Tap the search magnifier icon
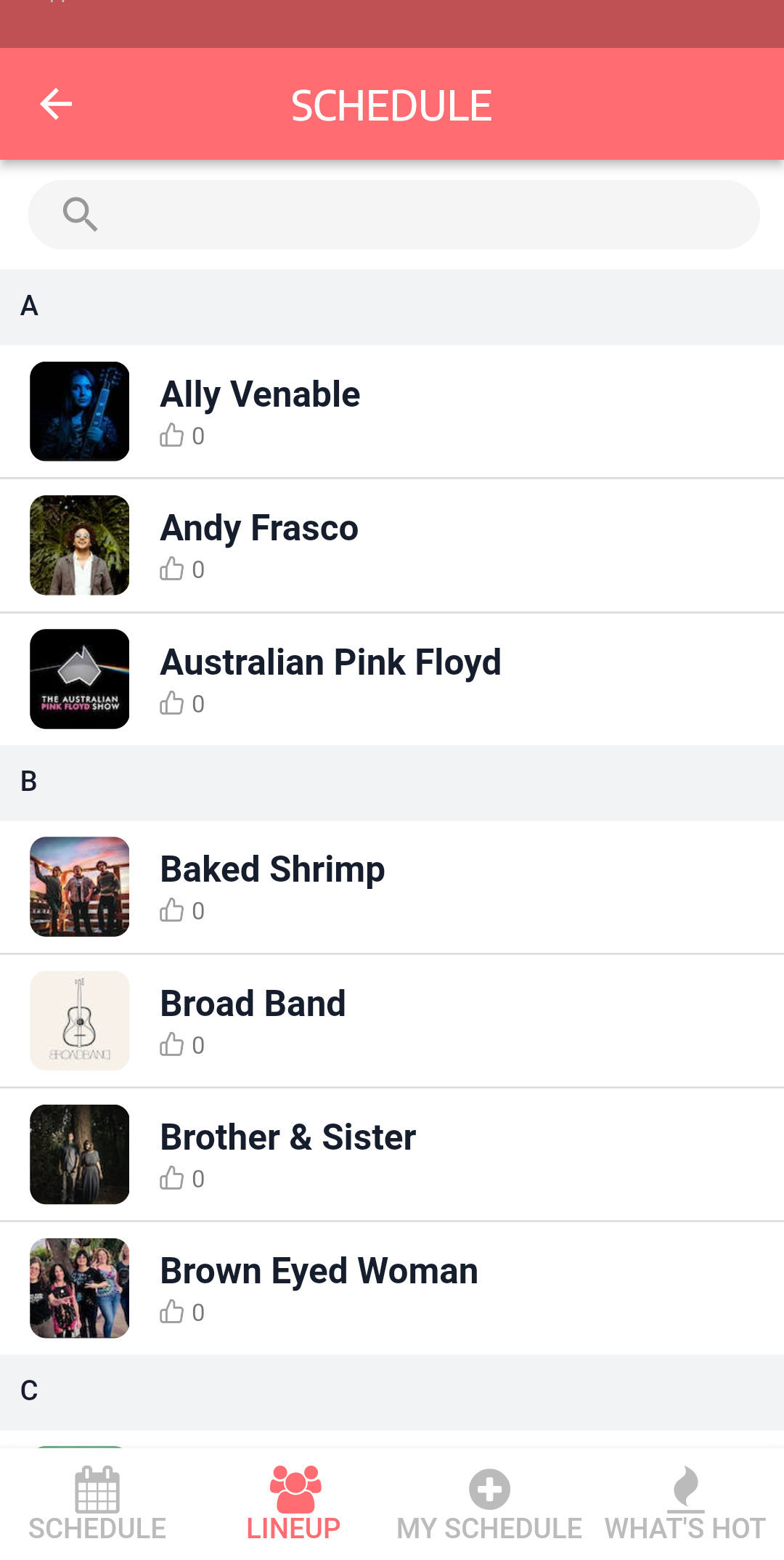The image size is (784, 1560). coord(80,214)
